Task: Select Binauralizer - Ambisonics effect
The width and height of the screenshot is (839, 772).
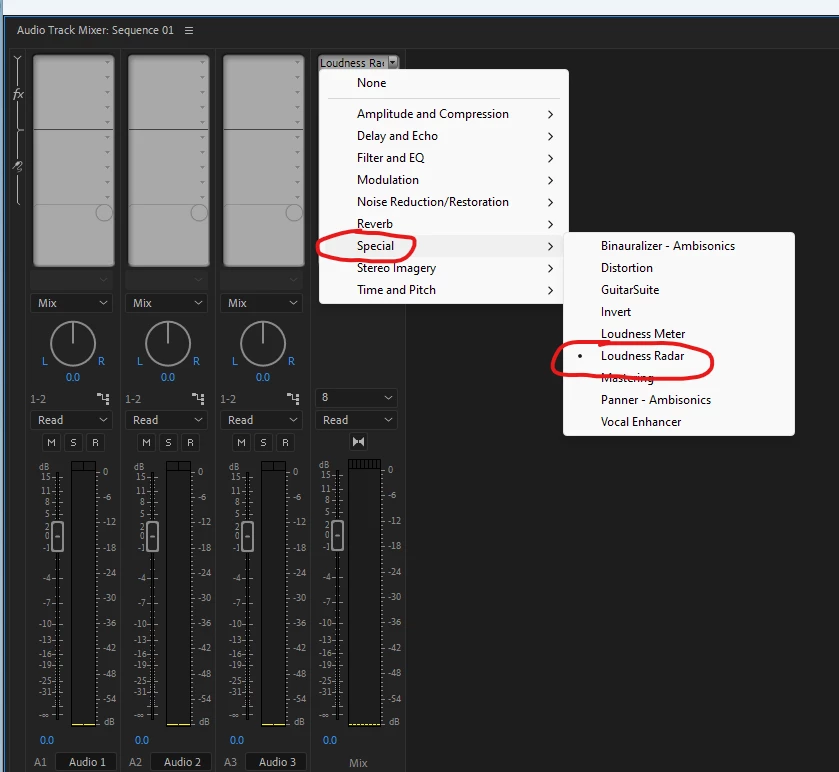Action: tap(678, 246)
